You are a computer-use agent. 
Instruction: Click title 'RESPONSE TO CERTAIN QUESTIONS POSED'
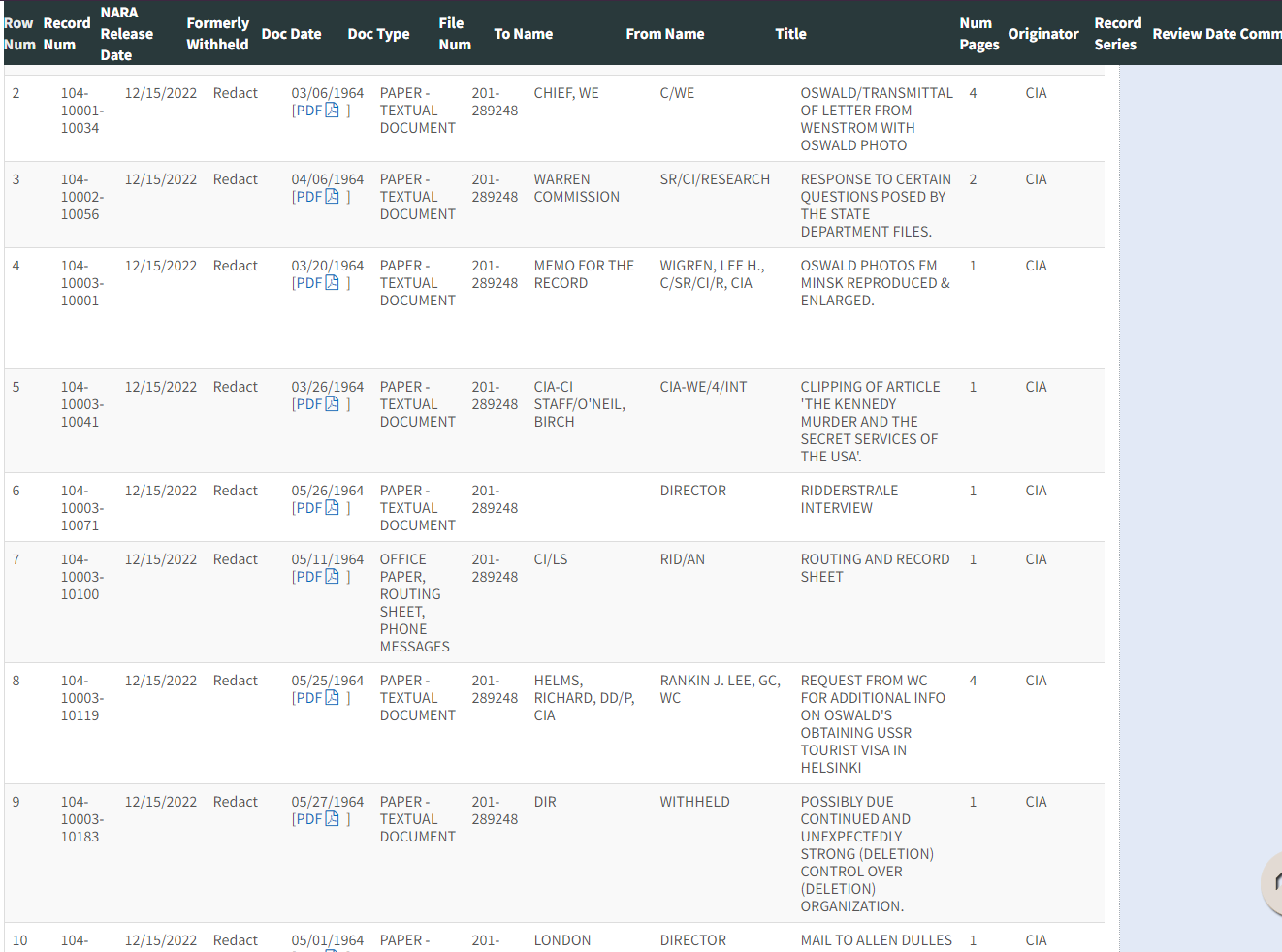click(x=876, y=206)
